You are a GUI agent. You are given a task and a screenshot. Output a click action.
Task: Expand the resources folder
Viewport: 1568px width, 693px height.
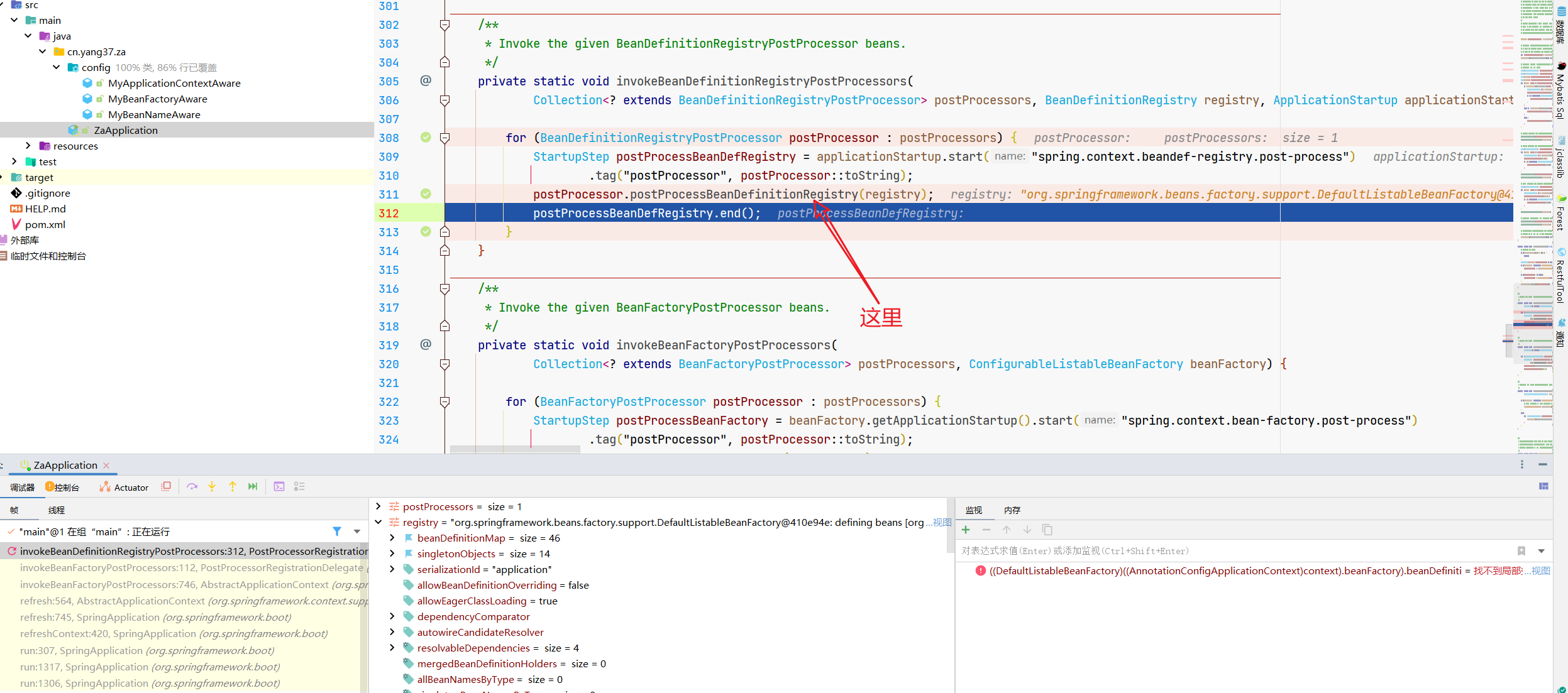point(28,146)
